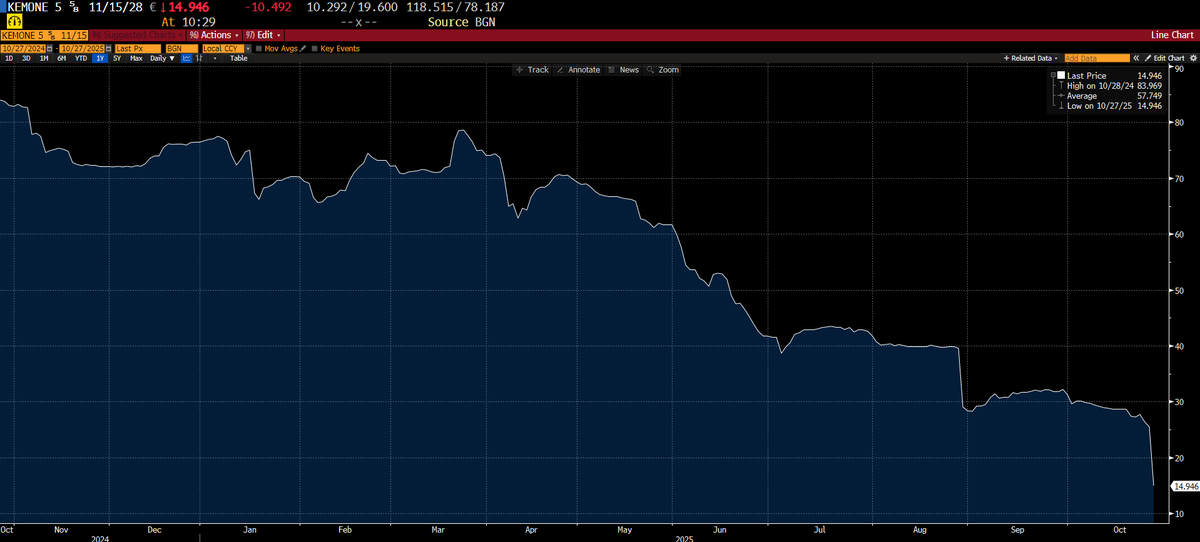The image size is (1200, 542).
Task: Click the Last Px field
Action: pyautogui.click(x=137, y=48)
